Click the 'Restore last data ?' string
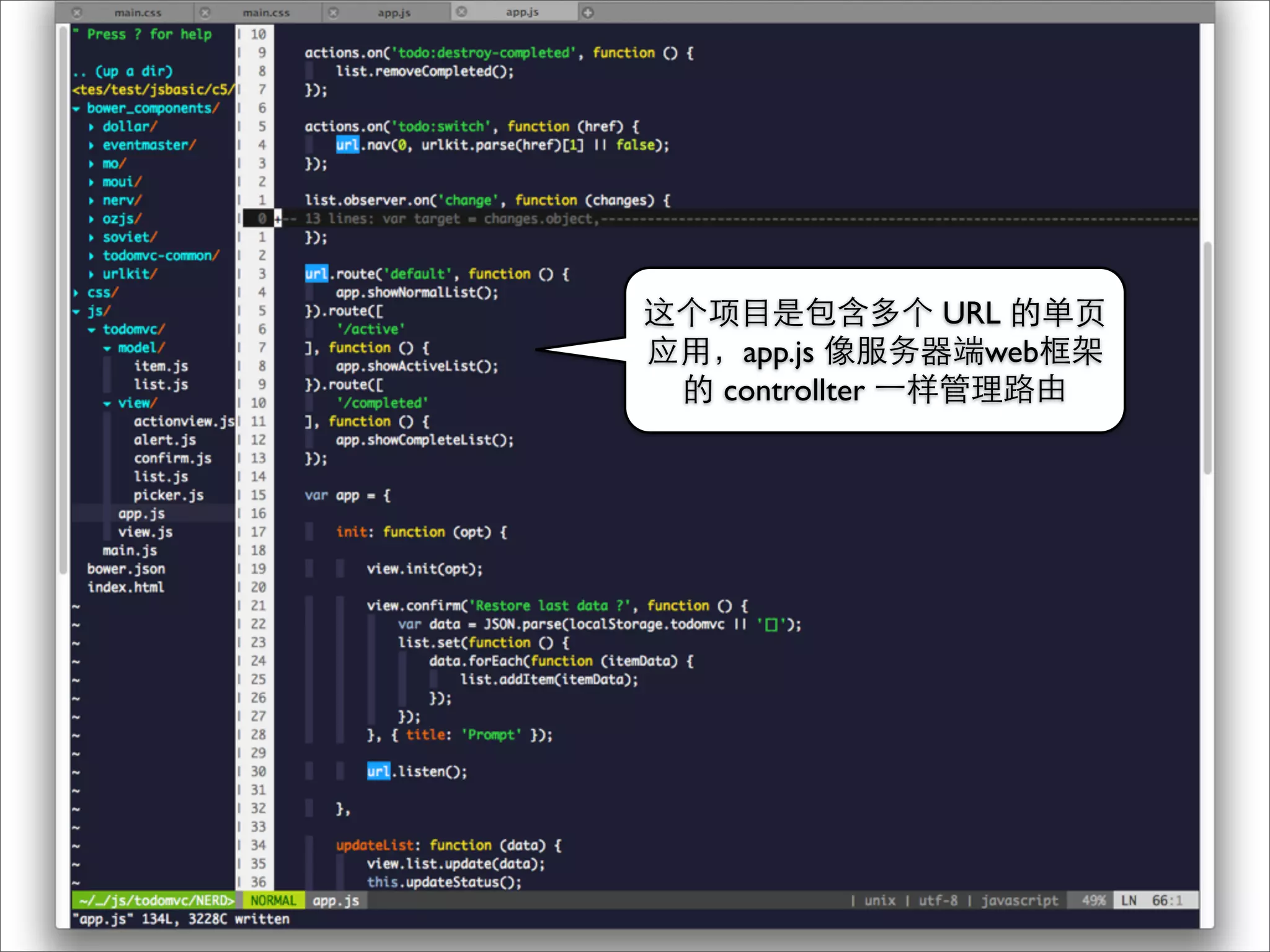The width and height of the screenshot is (1270, 952). pyautogui.click(x=550, y=606)
